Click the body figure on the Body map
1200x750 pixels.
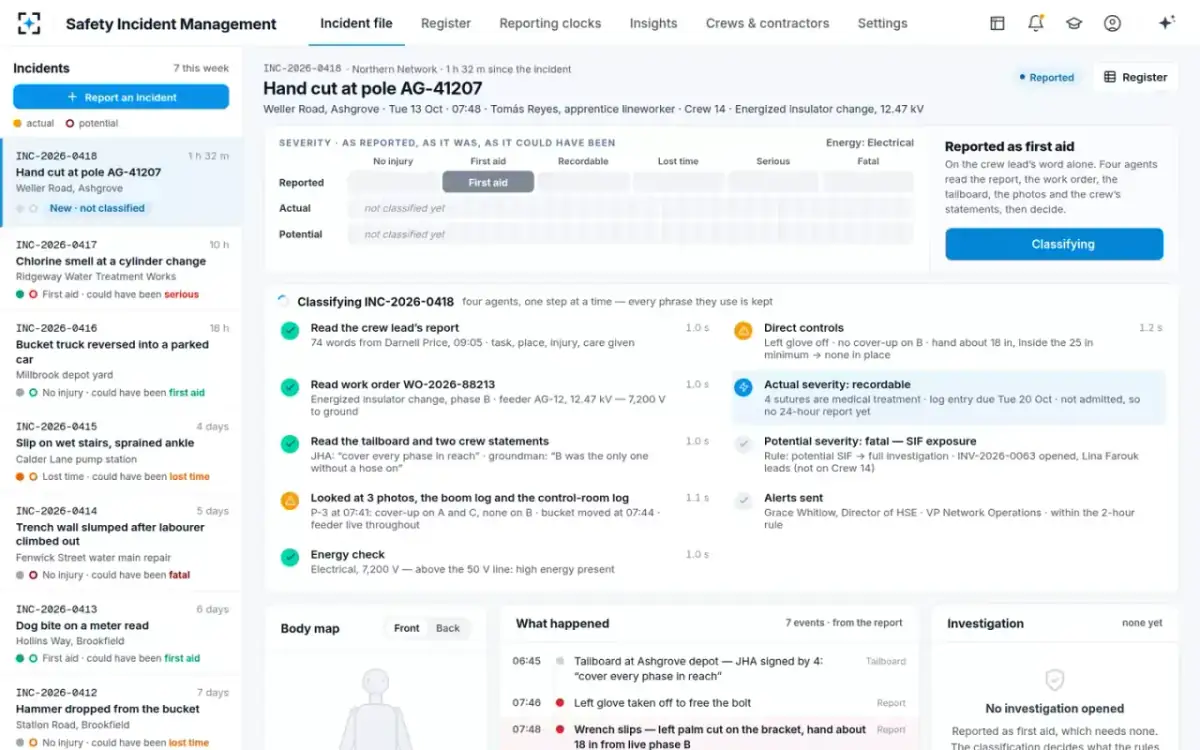376,708
